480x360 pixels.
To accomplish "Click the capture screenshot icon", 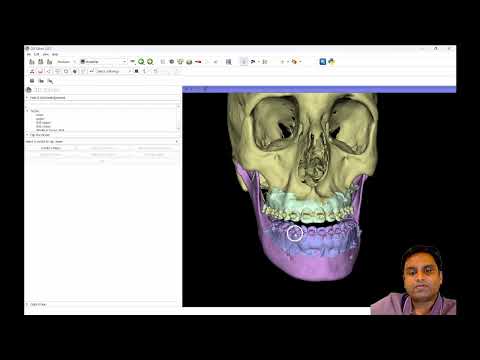I will pyautogui.click(x=32, y=81).
